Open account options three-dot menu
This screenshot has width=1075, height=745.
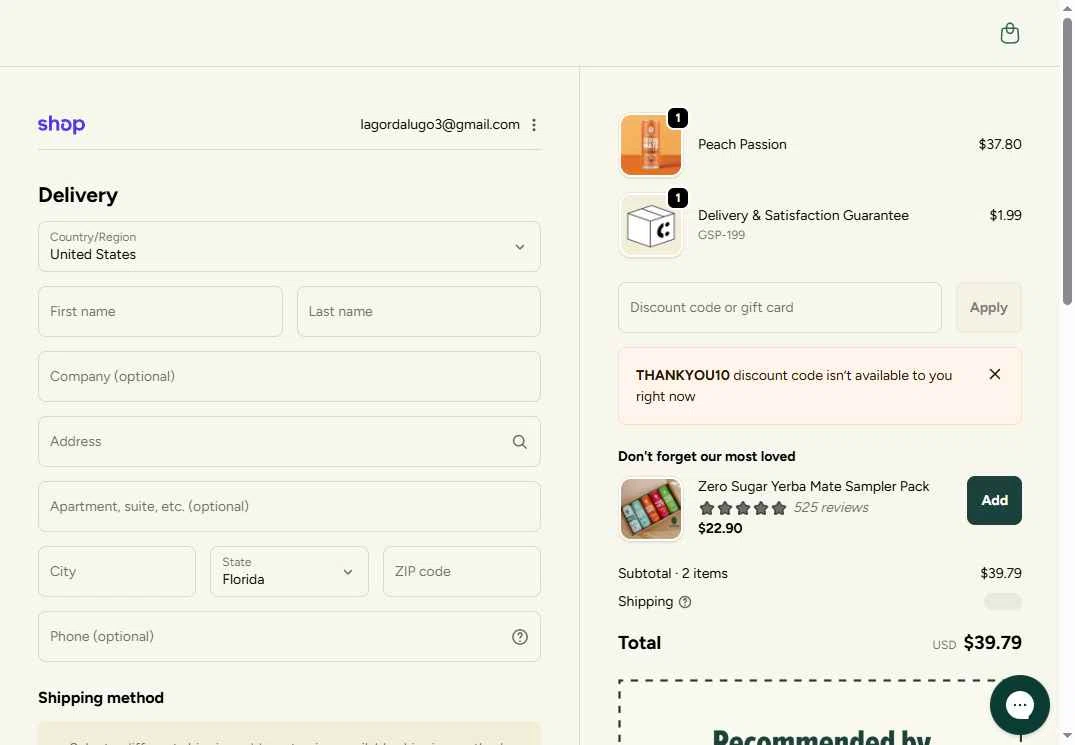[x=533, y=125]
